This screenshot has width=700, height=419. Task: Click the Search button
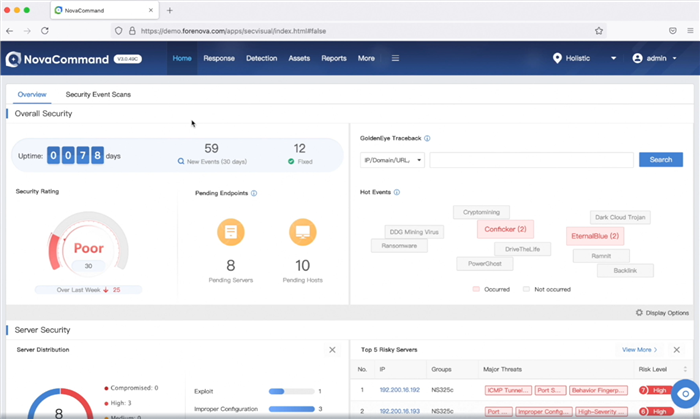[x=661, y=160]
